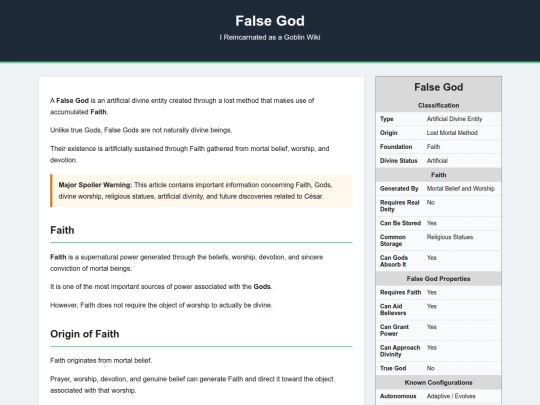Click the 'Can Approach Divinity' label
The image size is (540, 405).
pos(400,351)
